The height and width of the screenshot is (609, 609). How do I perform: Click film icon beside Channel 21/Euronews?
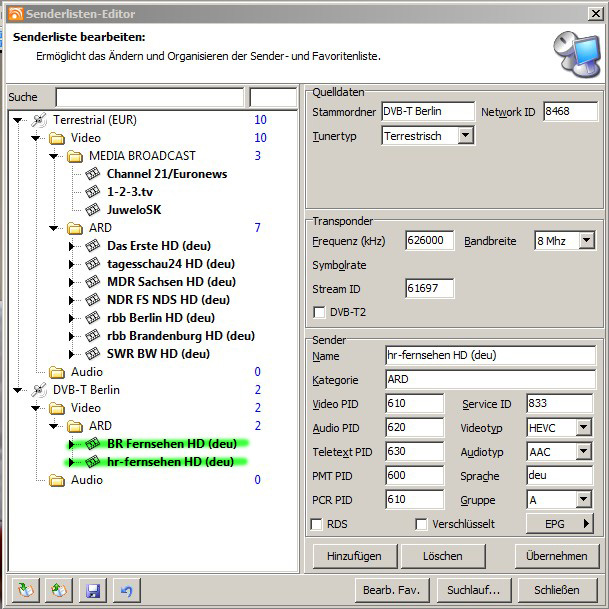93,174
